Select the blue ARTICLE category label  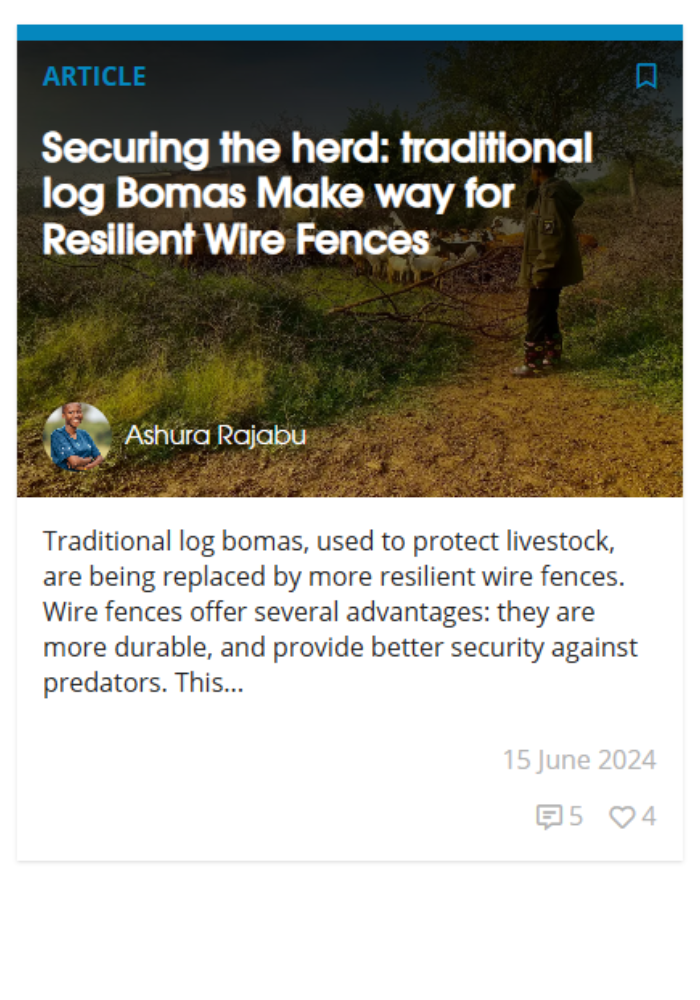(x=94, y=77)
